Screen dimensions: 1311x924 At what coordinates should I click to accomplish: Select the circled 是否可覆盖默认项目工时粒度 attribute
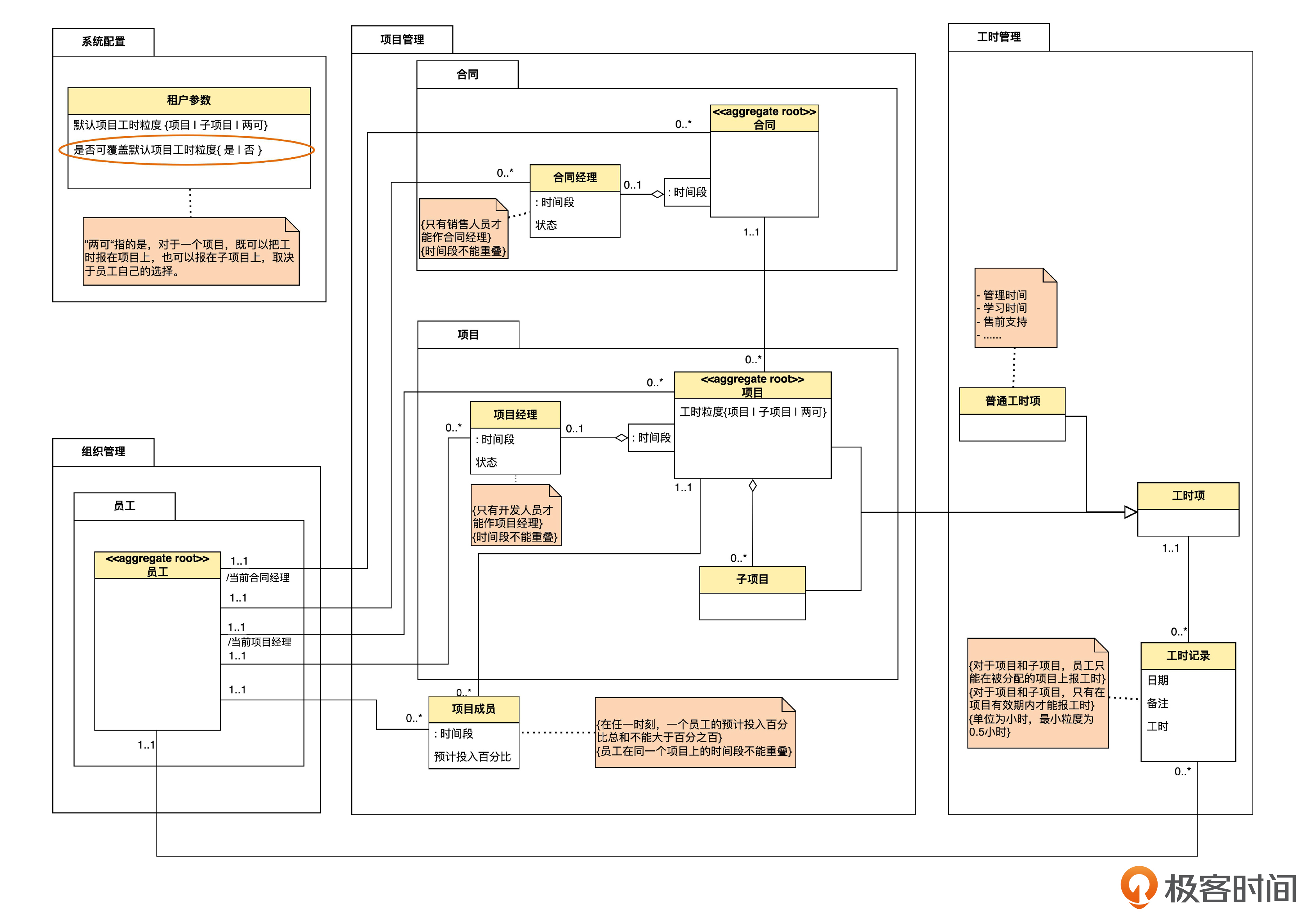point(167,150)
